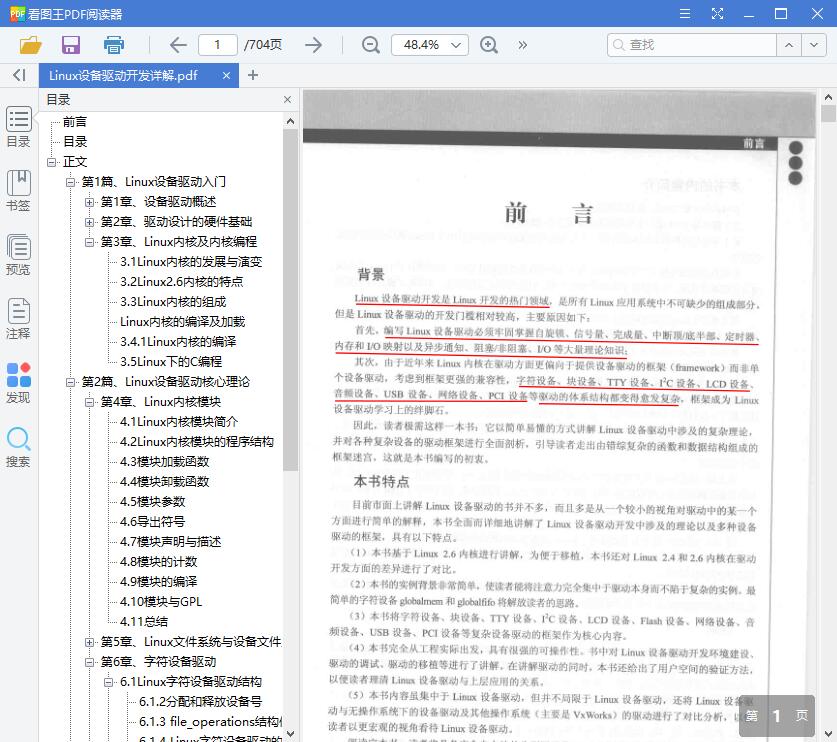Open section 4.6导出符号
The height and width of the screenshot is (742, 837).
[x=153, y=522]
